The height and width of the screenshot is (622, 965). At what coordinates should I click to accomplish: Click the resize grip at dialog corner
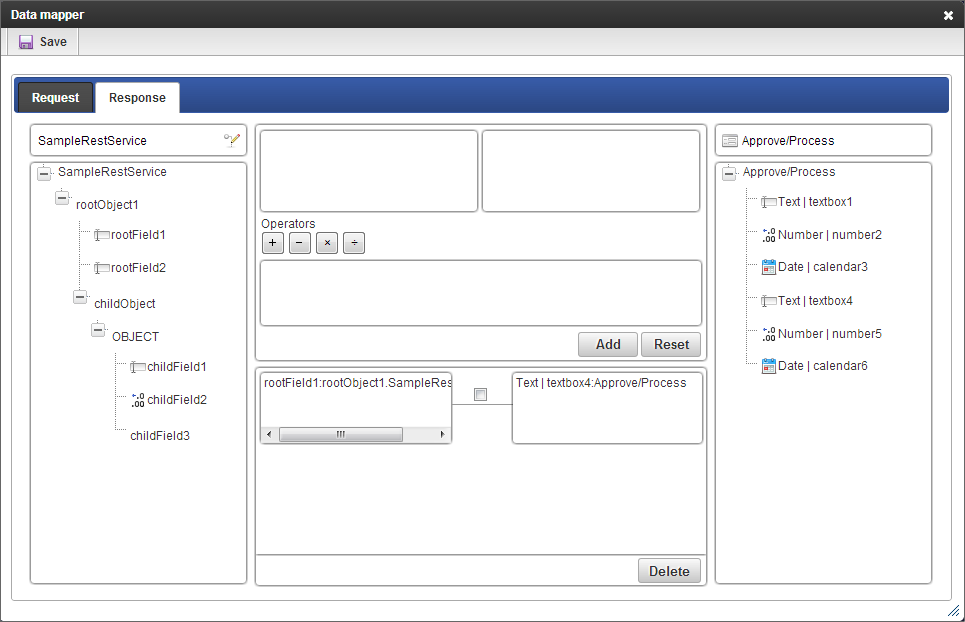point(954,611)
